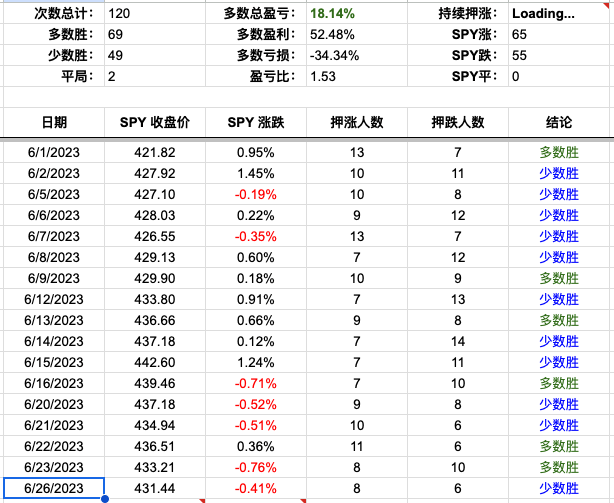Viewport: 614px width, 503px height.
Task: Select the 0.95% change cell
Action: click(x=256, y=152)
